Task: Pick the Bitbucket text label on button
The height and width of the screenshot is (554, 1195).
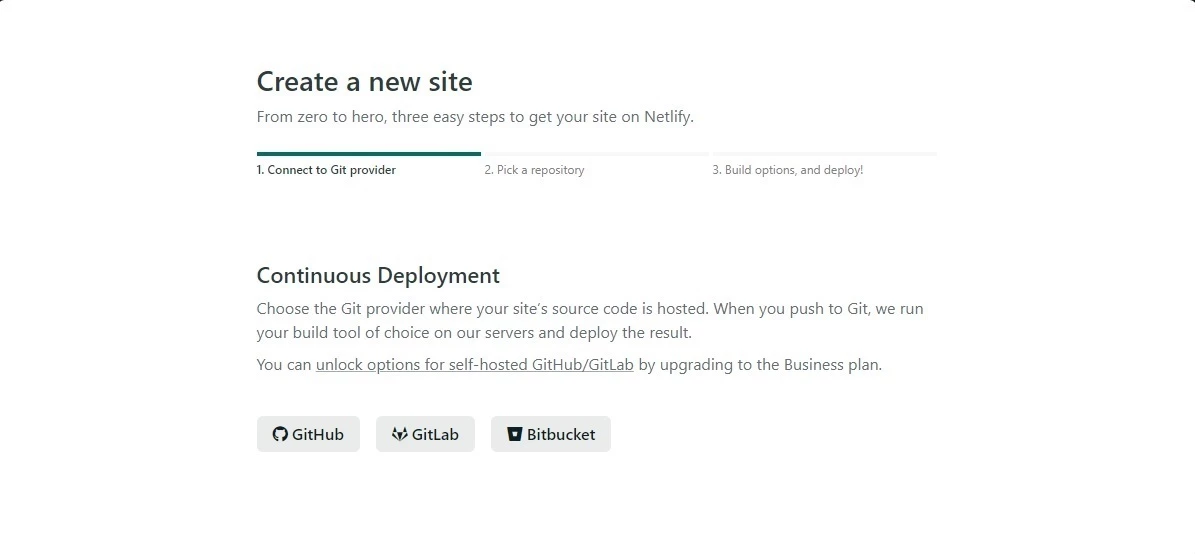Action: pos(561,434)
